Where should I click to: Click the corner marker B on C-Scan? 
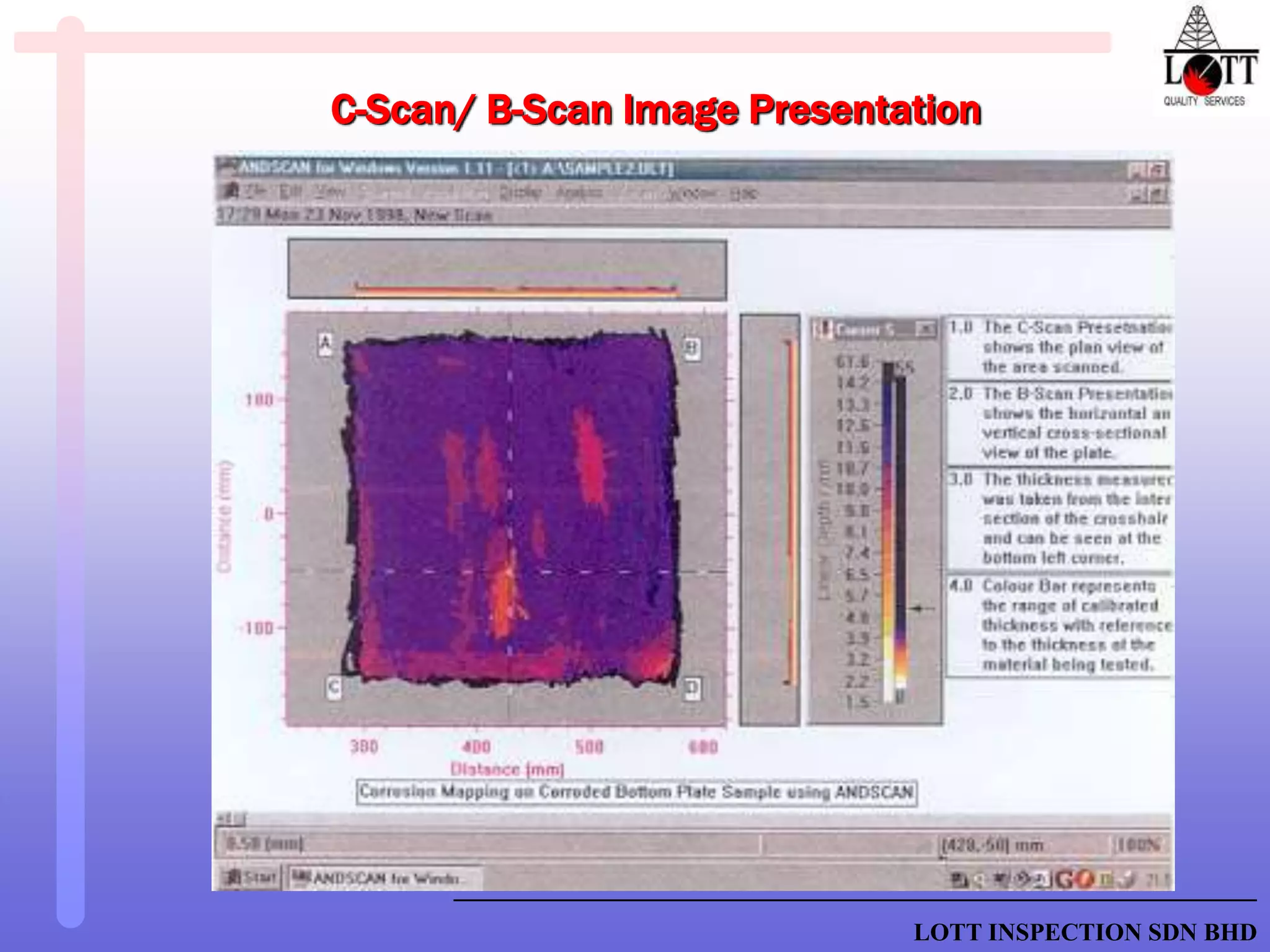pyautogui.click(x=692, y=350)
